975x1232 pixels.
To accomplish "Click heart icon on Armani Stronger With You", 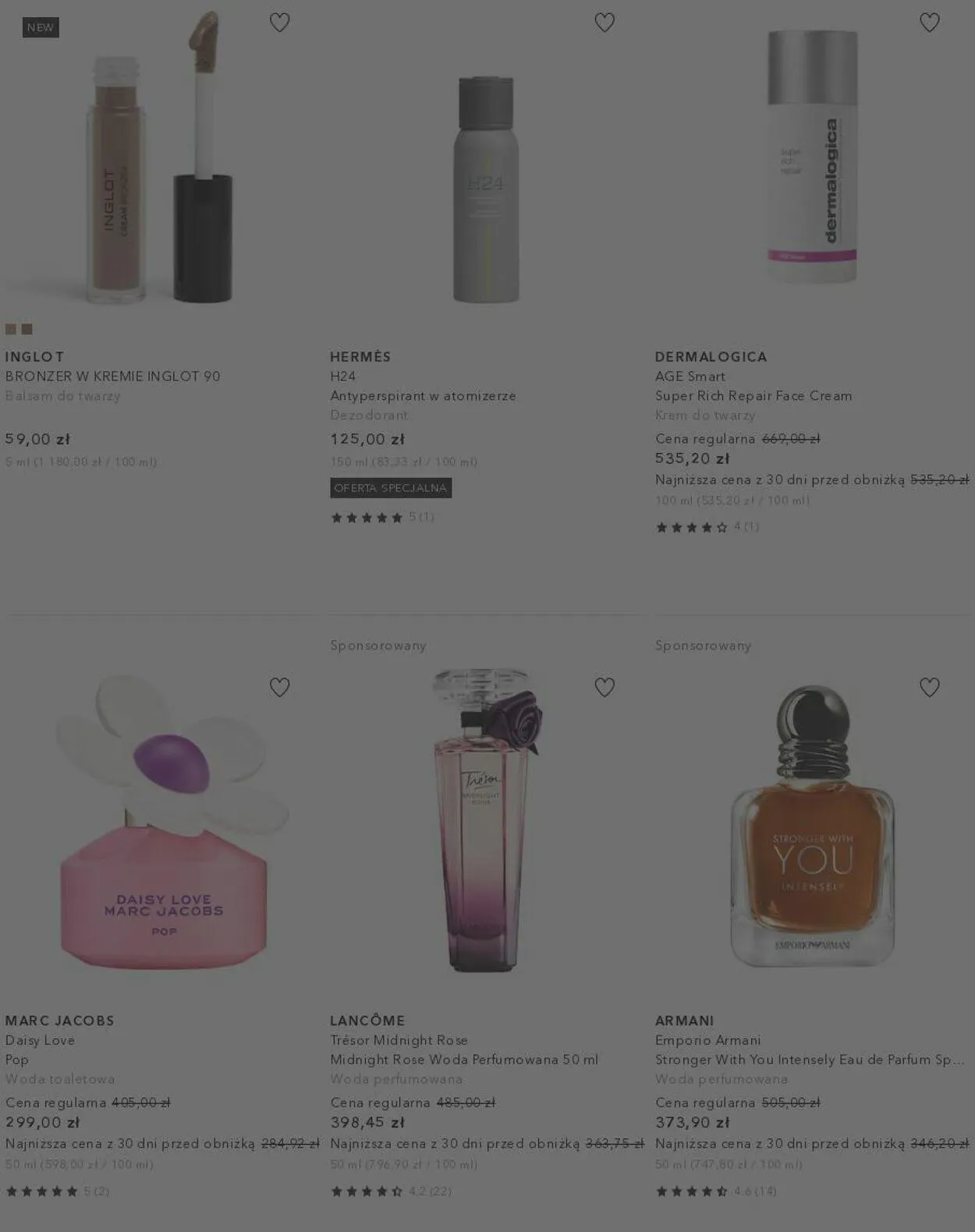I will click(x=929, y=687).
